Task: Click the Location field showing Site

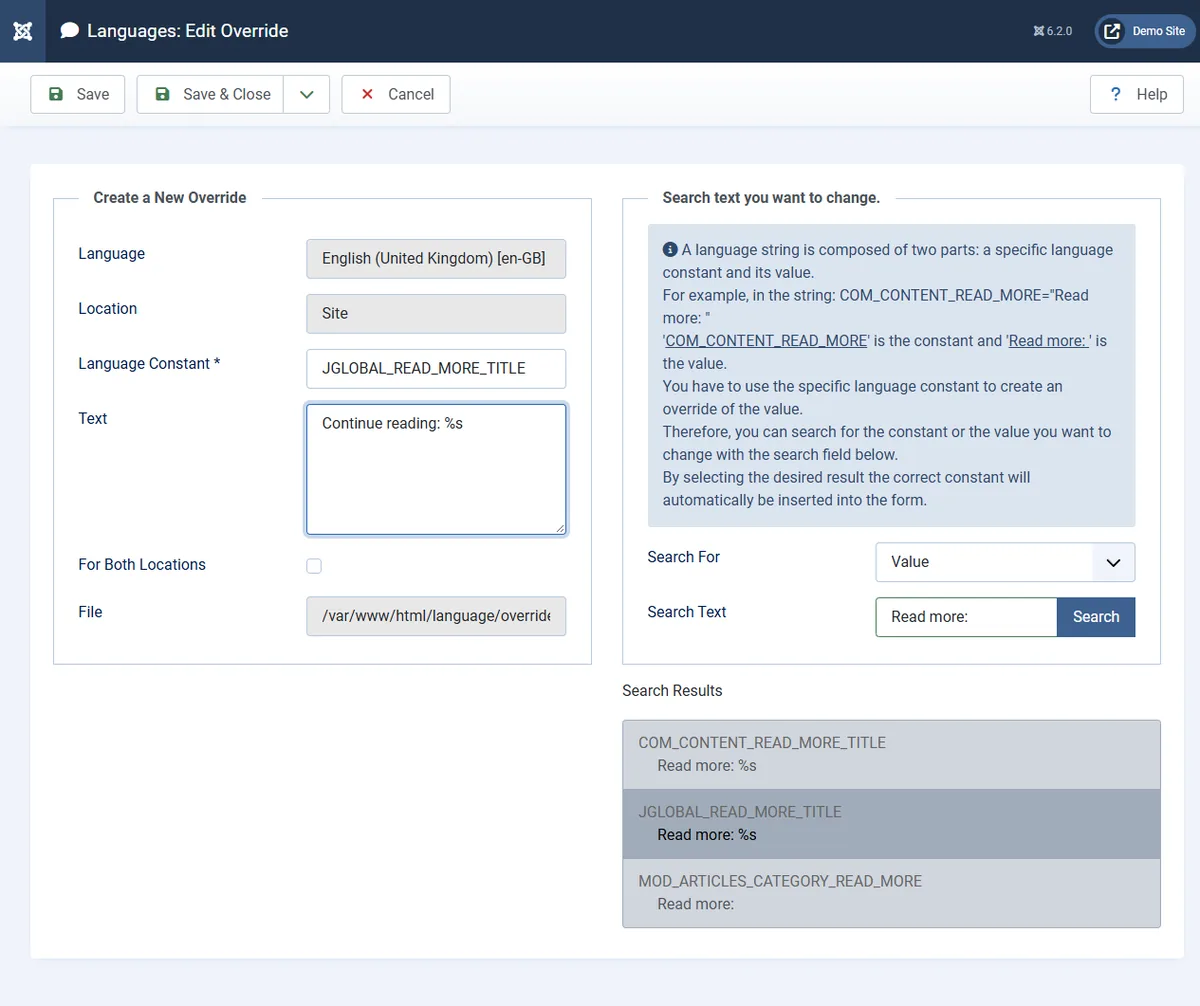Action: [x=436, y=313]
